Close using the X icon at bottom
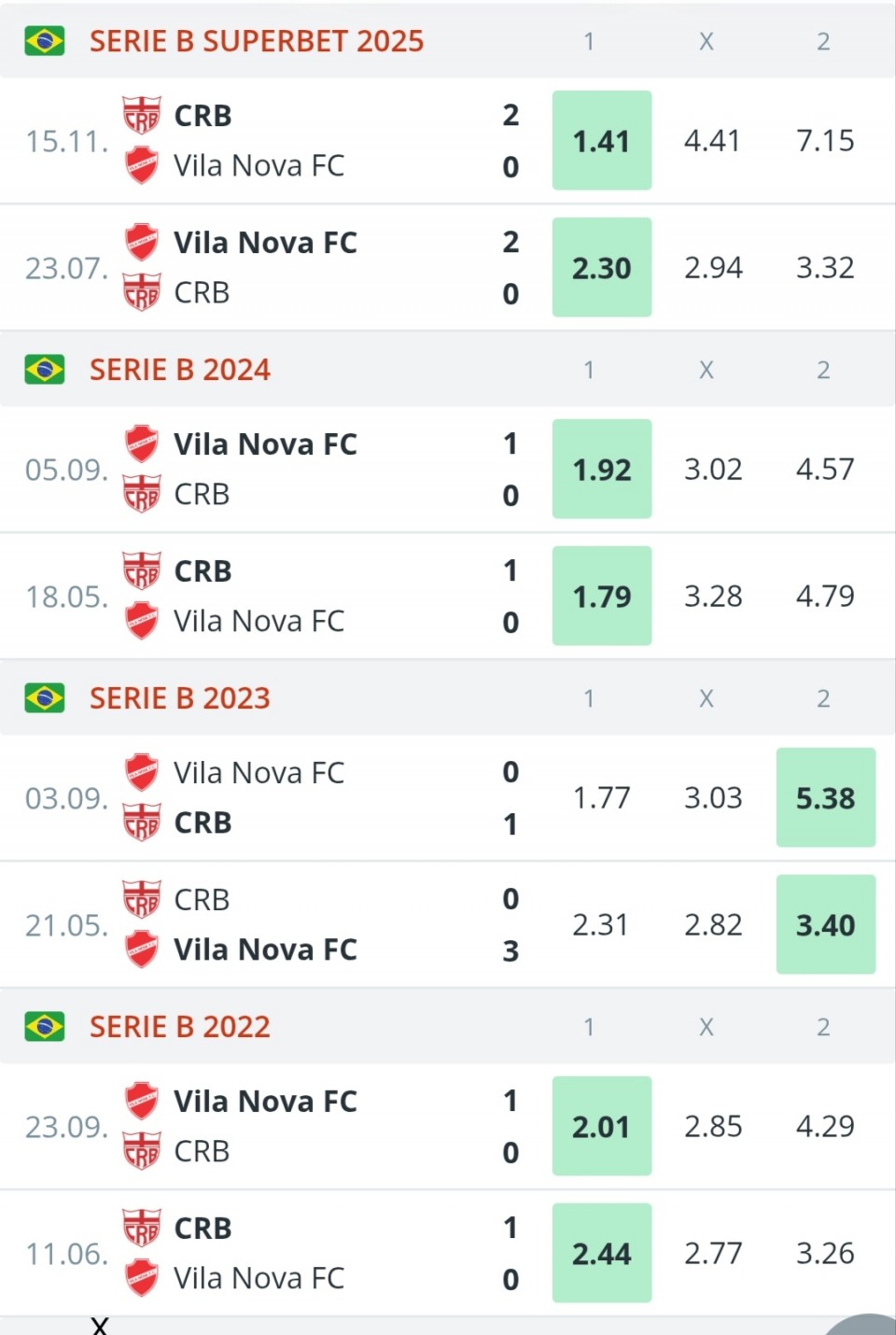The image size is (896, 1335). (100, 1325)
